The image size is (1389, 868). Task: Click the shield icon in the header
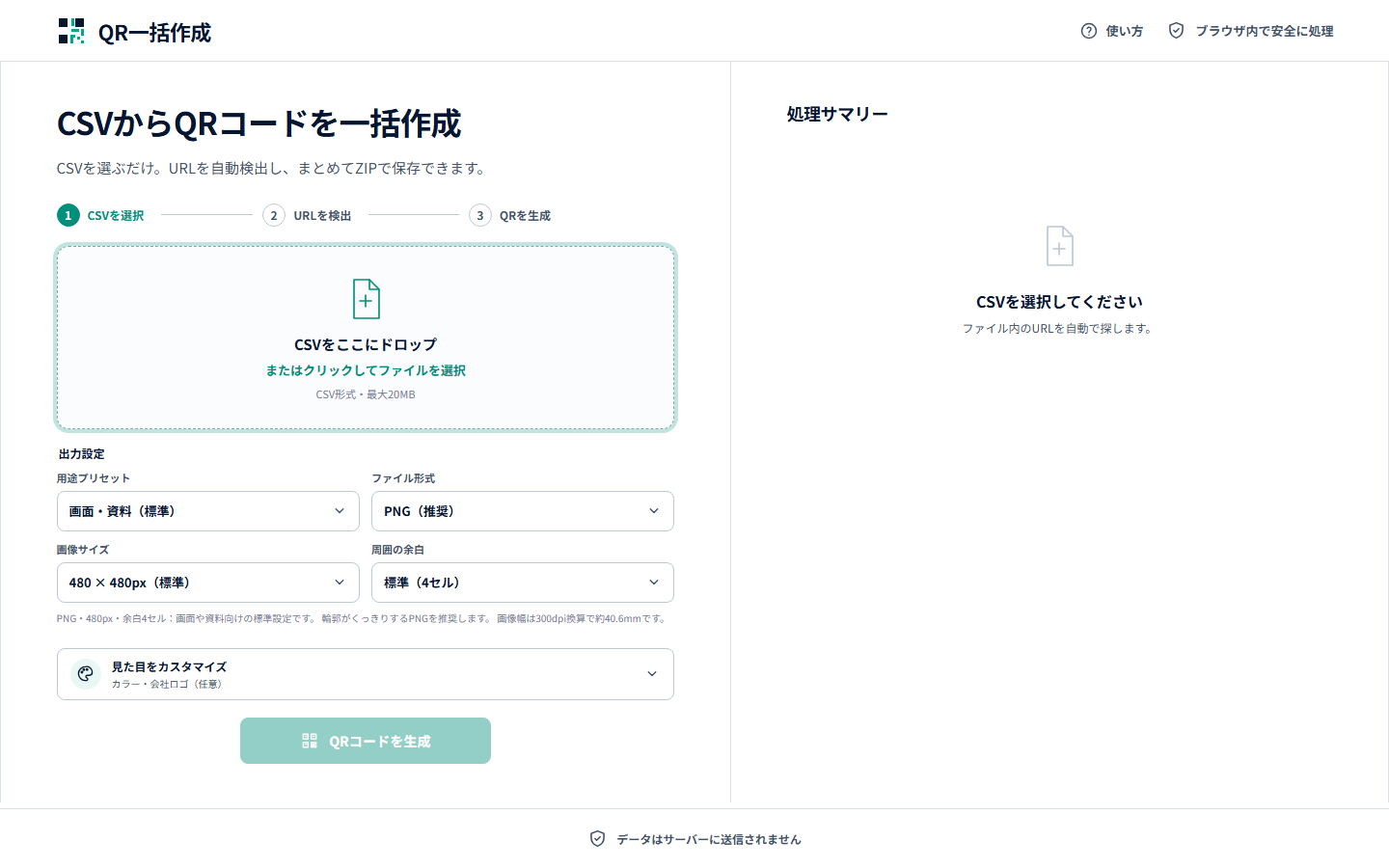pyautogui.click(x=1176, y=31)
